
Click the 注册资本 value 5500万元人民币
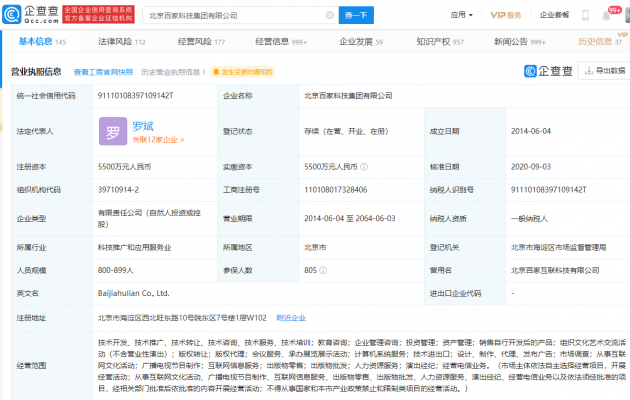tap(124, 167)
